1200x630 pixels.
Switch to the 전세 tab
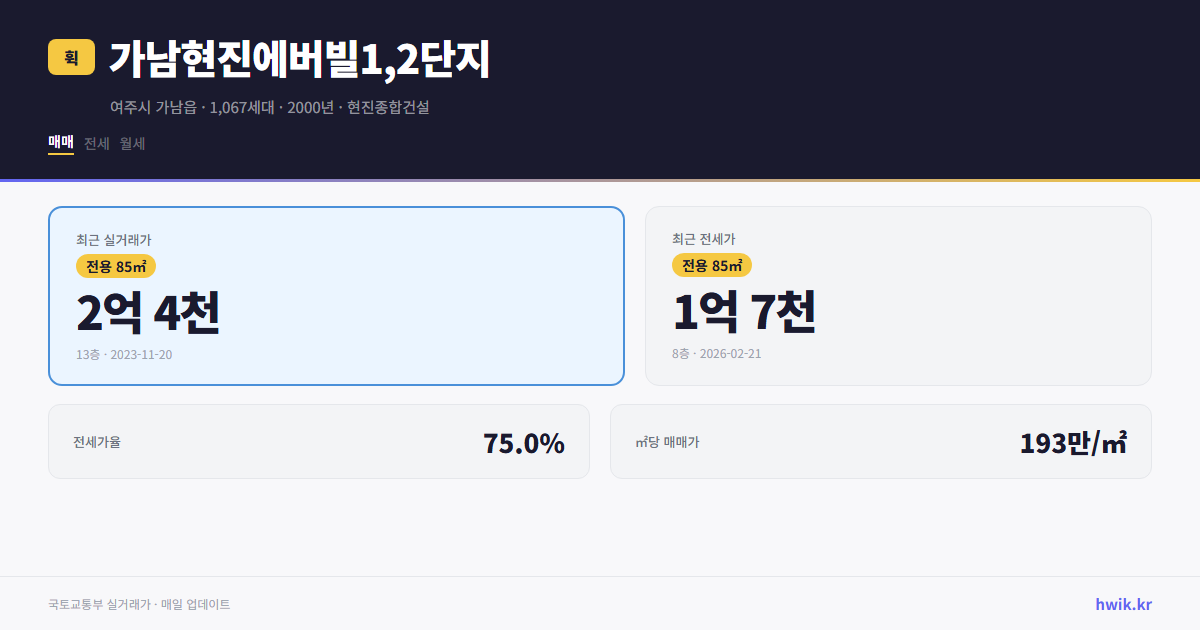pos(96,143)
